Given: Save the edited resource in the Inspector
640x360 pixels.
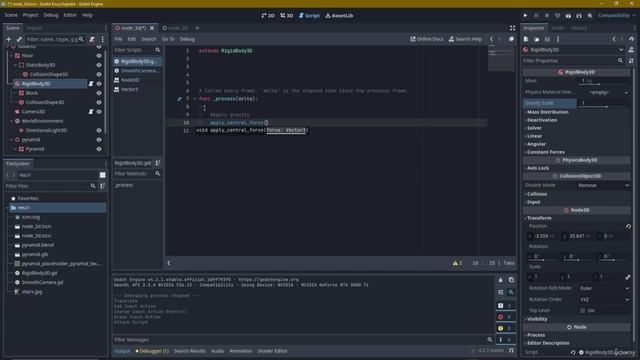Looking at the screenshot, I should 547,39.
